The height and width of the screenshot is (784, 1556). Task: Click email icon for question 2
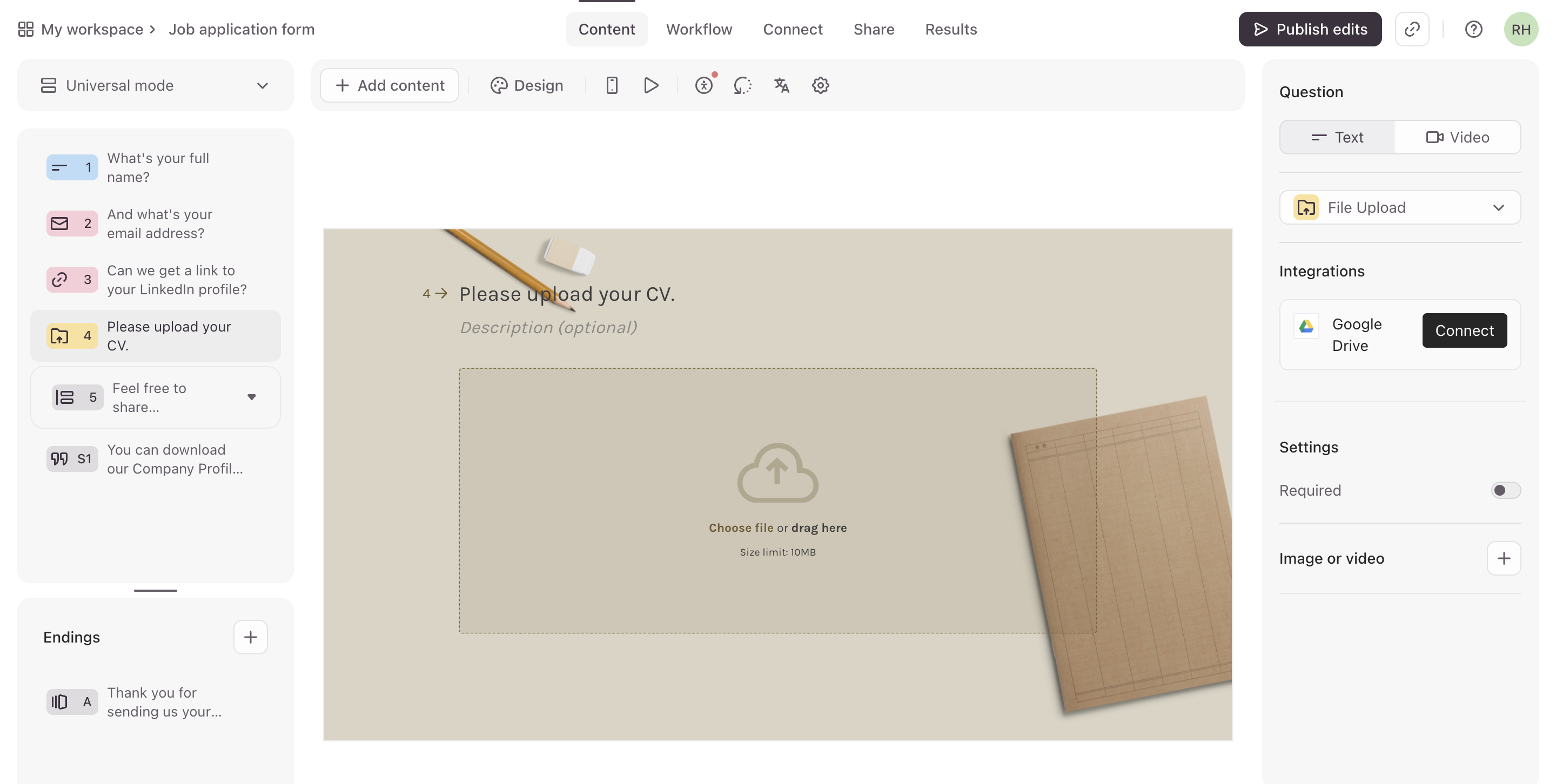click(x=60, y=224)
